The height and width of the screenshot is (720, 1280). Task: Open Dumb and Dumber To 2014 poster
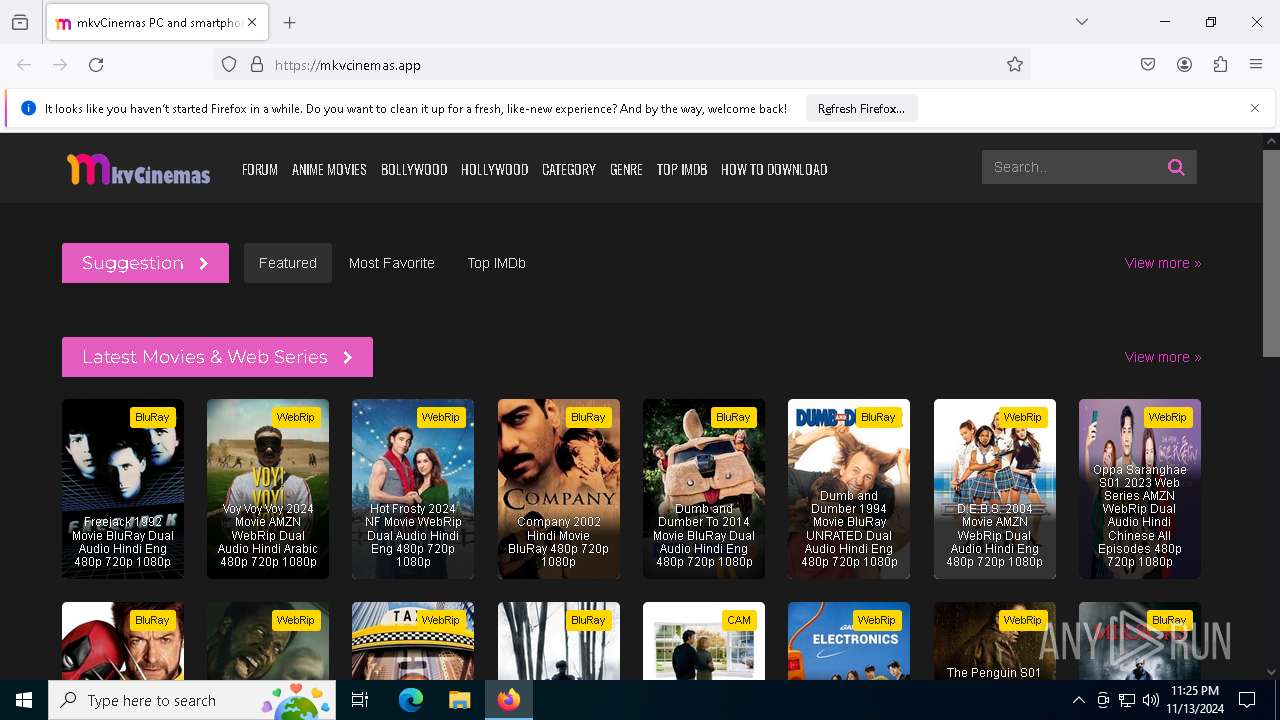704,489
